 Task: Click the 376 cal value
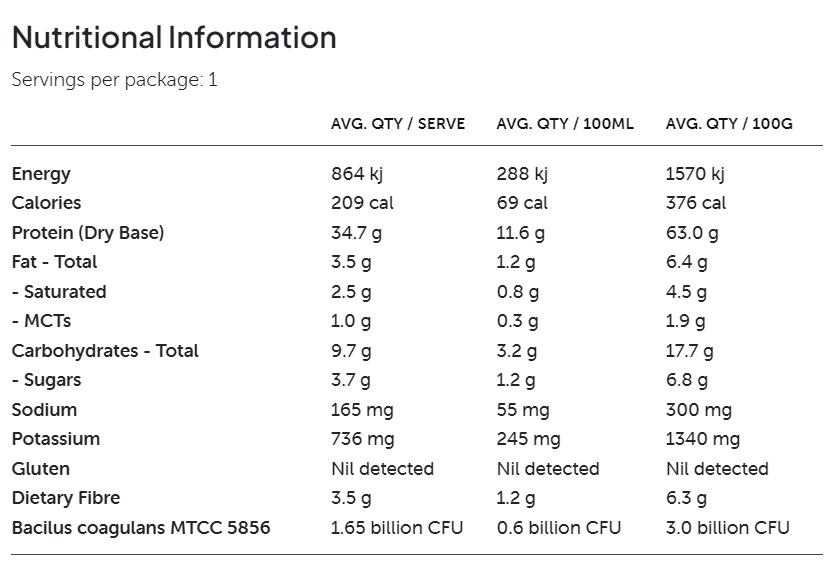tap(696, 203)
